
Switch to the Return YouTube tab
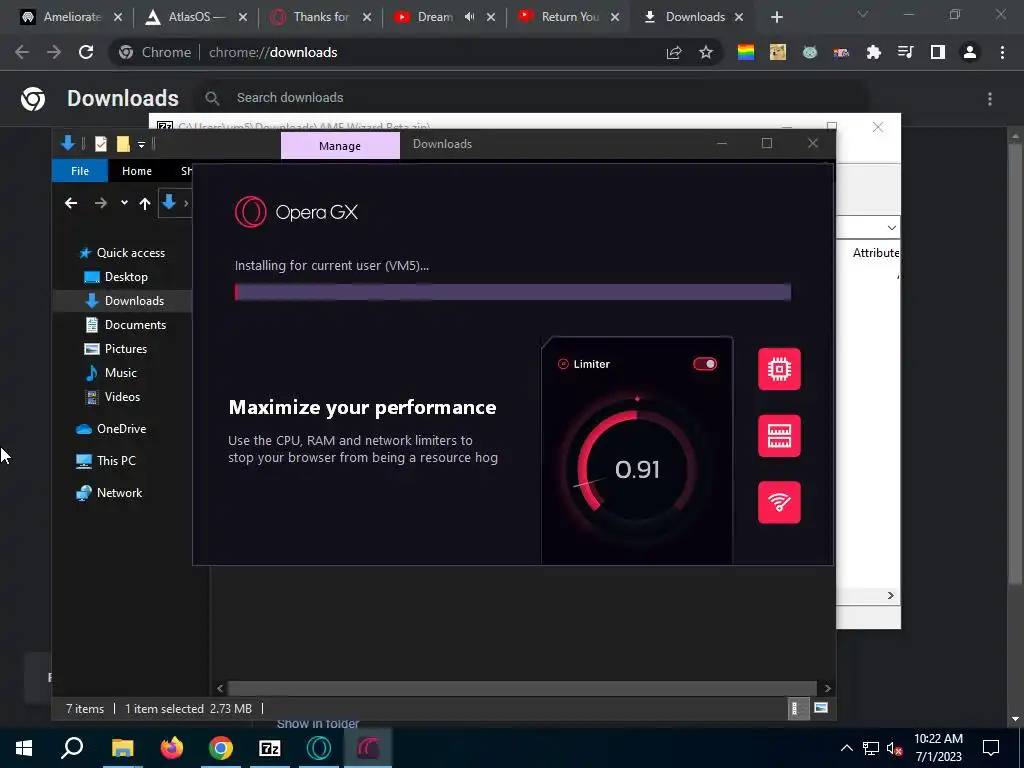click(x=568, y=17)
